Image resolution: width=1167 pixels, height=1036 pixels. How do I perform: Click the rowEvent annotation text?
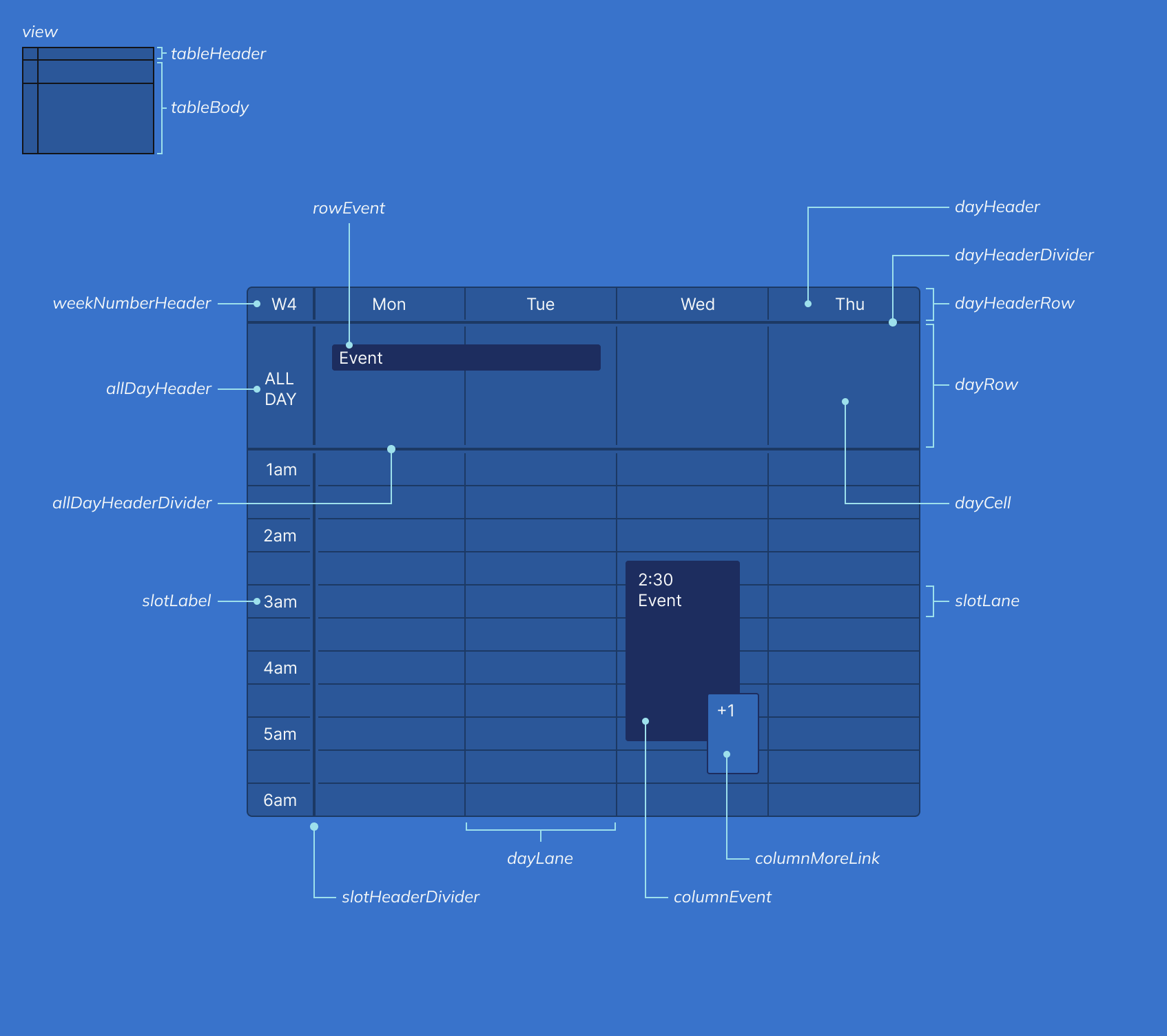point(349,207)
